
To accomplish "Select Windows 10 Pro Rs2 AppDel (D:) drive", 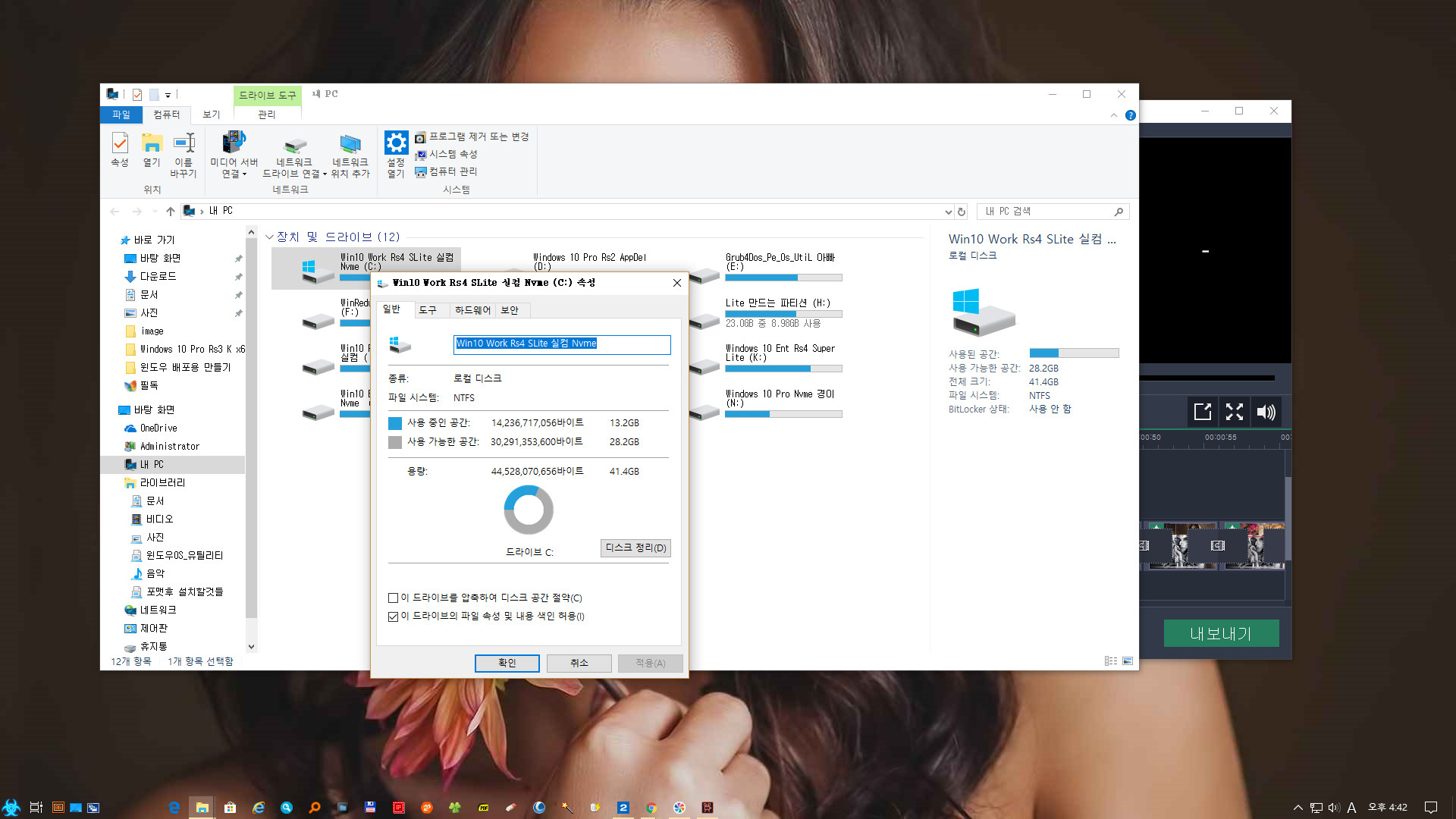I will point(590,262).
